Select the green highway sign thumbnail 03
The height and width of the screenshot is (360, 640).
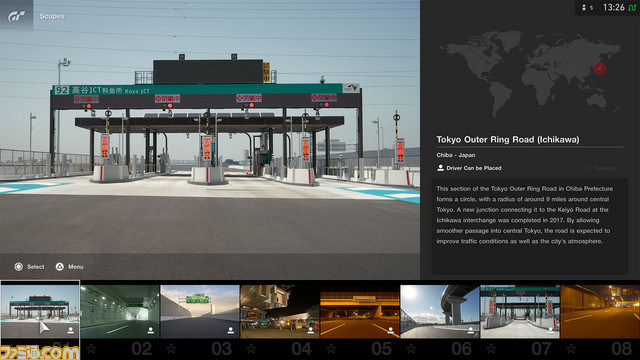click(200, 311)
